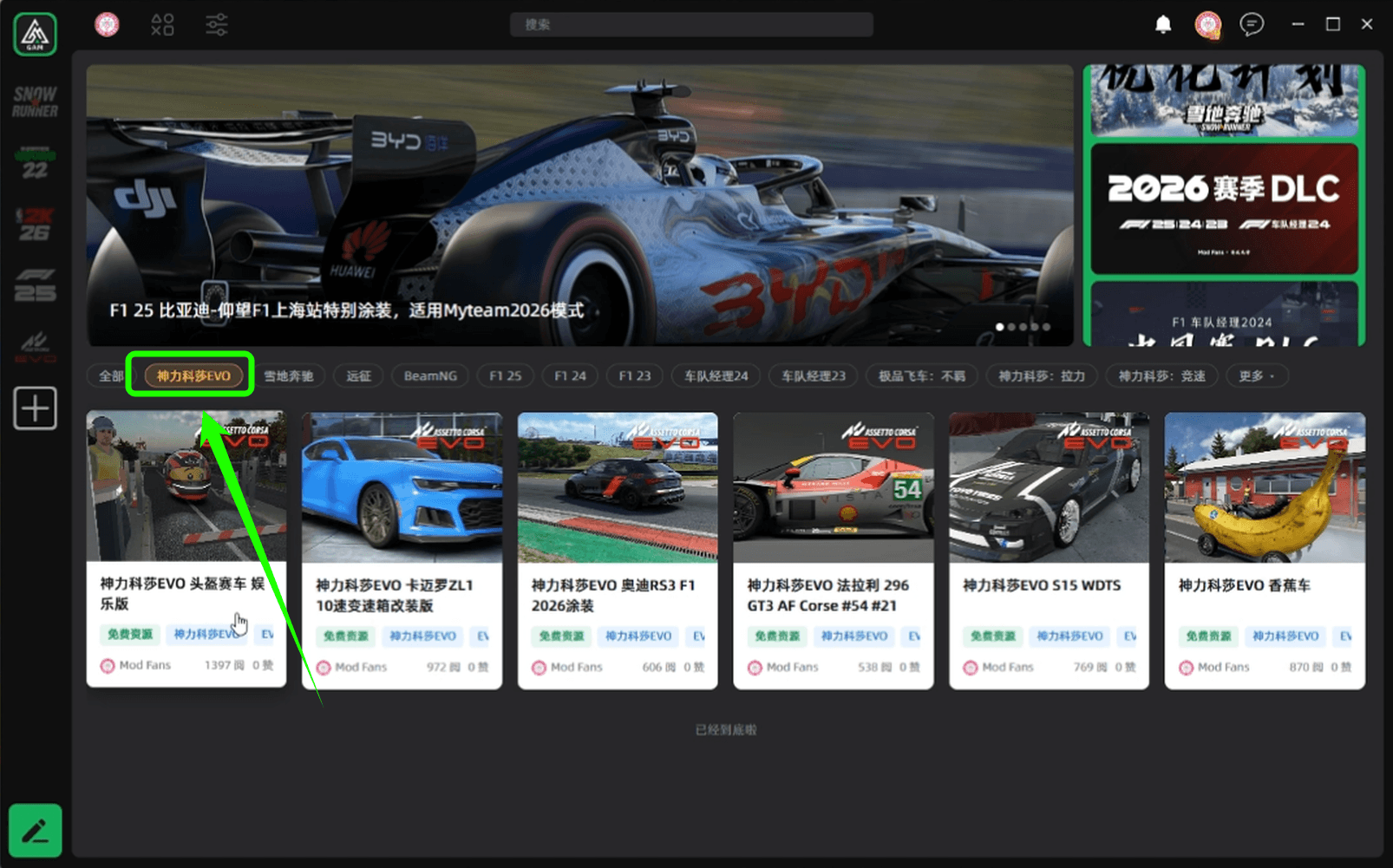Select the F1 24 filter tab
Image resolution: width=1393 pixels, height=868 pixels.
(570, 375)
